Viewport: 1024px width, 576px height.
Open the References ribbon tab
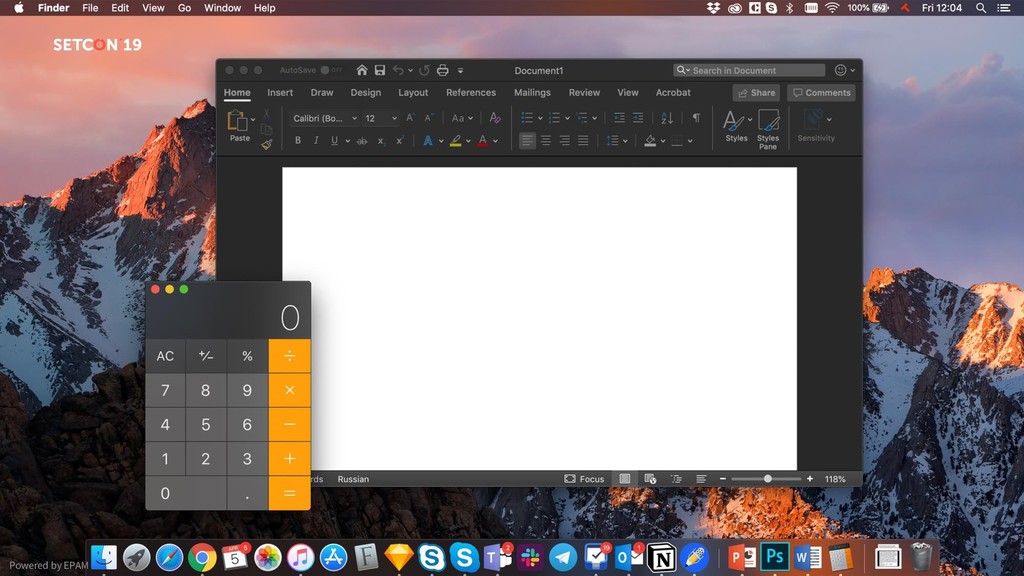(x=471, y=93)
